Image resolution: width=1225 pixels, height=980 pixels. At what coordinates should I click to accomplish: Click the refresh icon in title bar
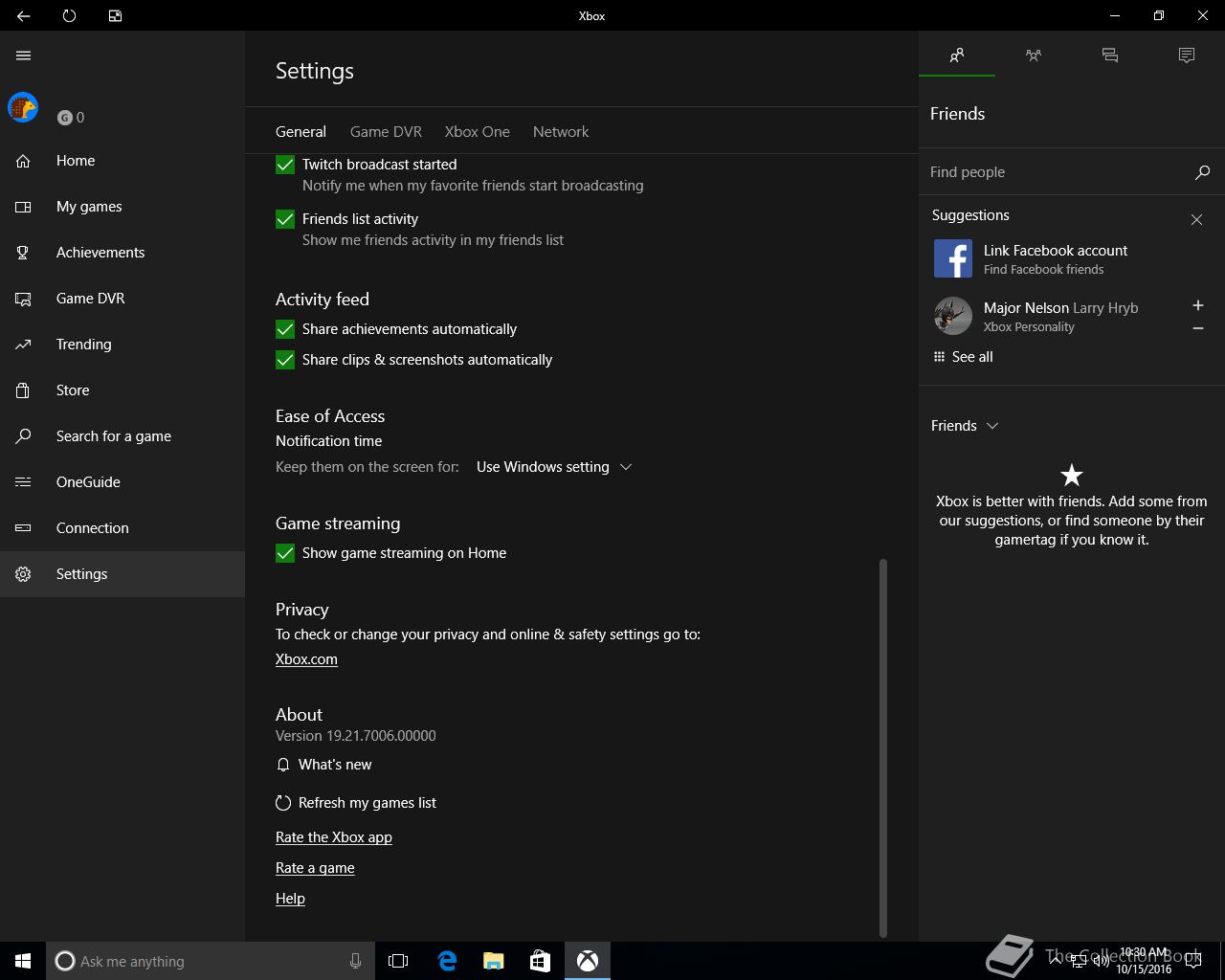tap(69, 15)
